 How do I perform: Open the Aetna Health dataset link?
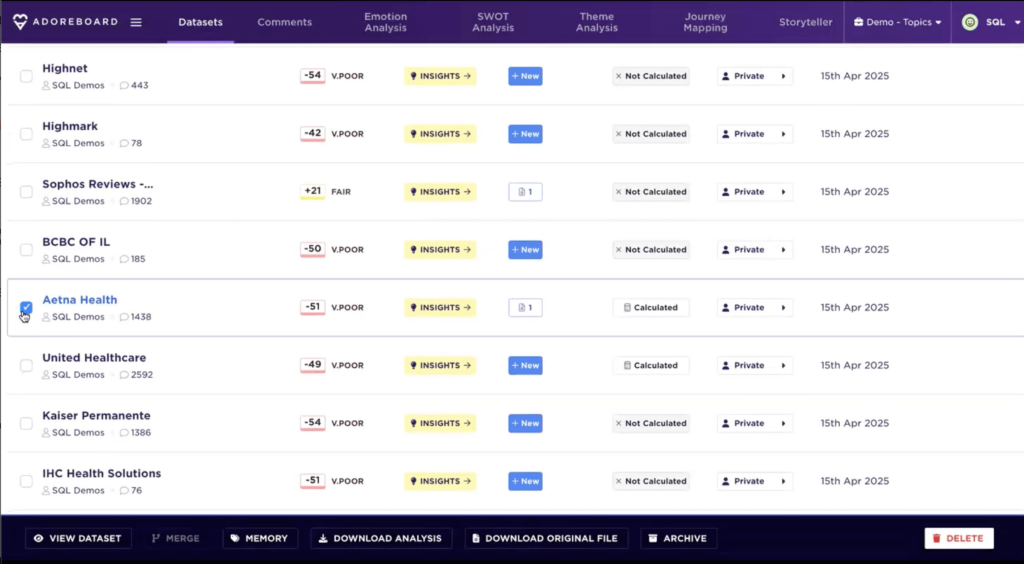point(80,300)
